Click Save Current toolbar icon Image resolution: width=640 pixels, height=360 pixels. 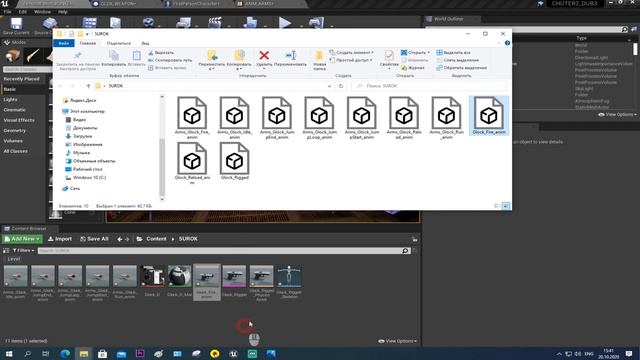[16, 26]
